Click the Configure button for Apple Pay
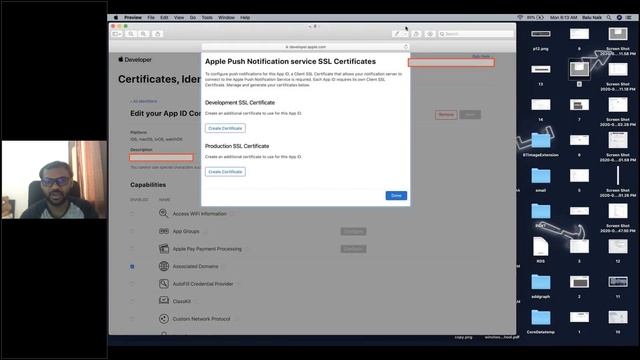Screen dimensions: 640x360 [353, 249]
